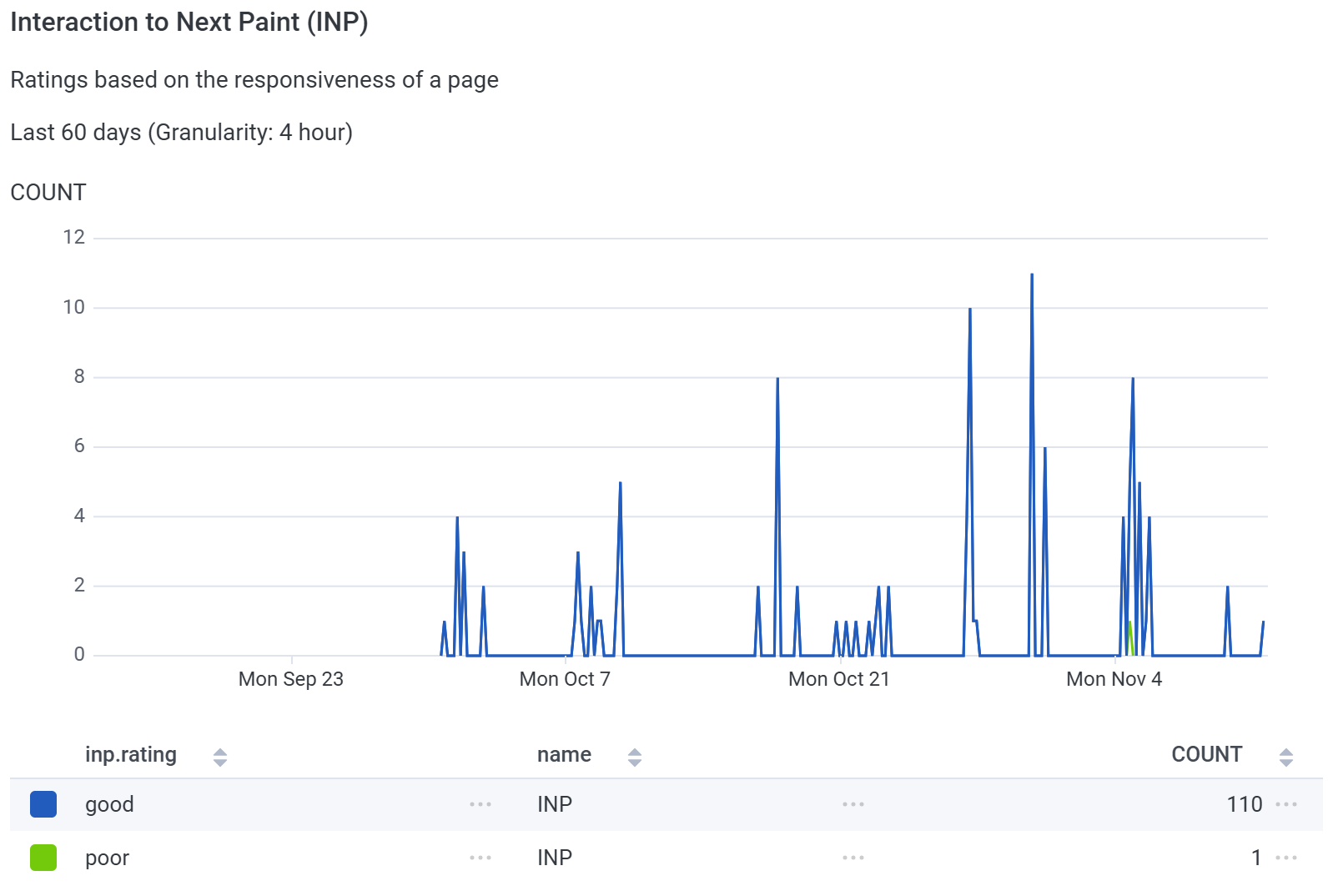
Task: Sort table by inp.rating column arrows
Action: 220,757
